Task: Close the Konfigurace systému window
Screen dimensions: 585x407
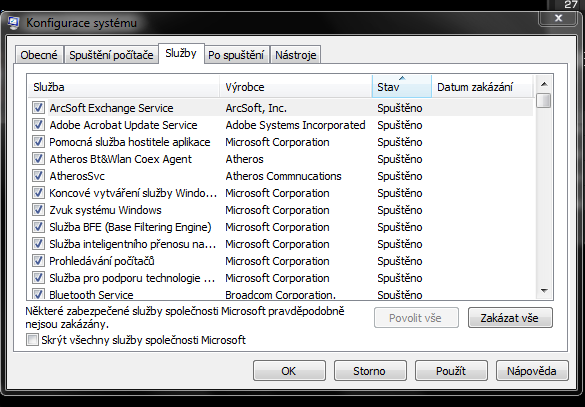Action: [558, 18]
